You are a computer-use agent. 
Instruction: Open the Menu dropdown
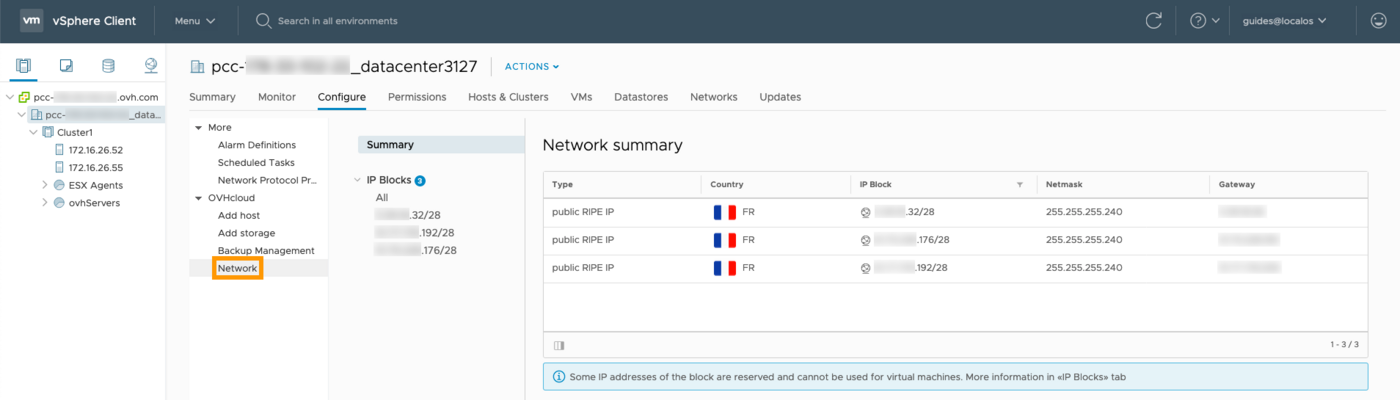[194, 21]
